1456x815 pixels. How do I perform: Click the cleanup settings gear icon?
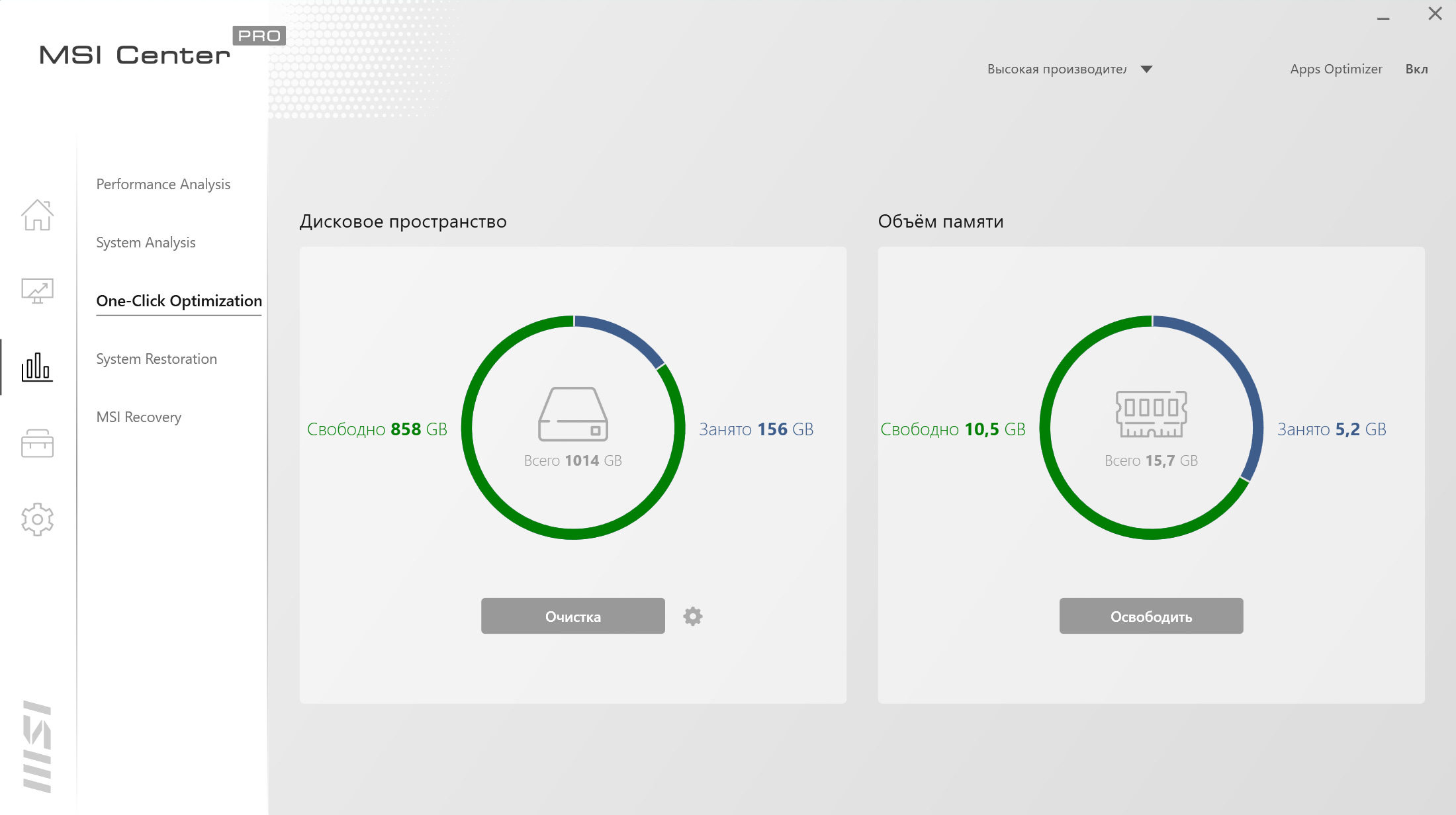[693, 616]
